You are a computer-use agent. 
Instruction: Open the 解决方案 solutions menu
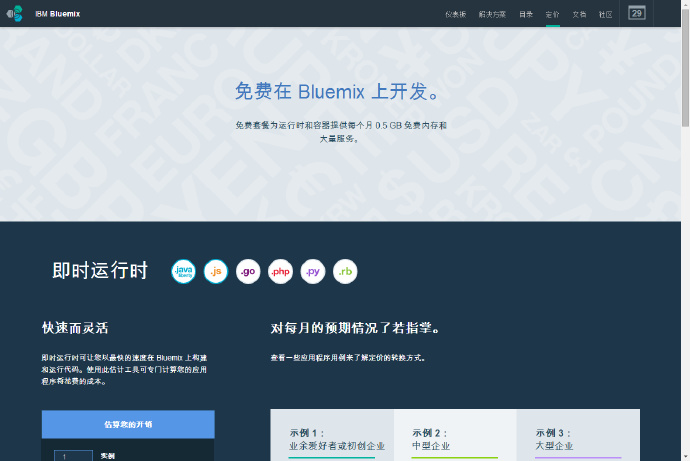(492, 15)
